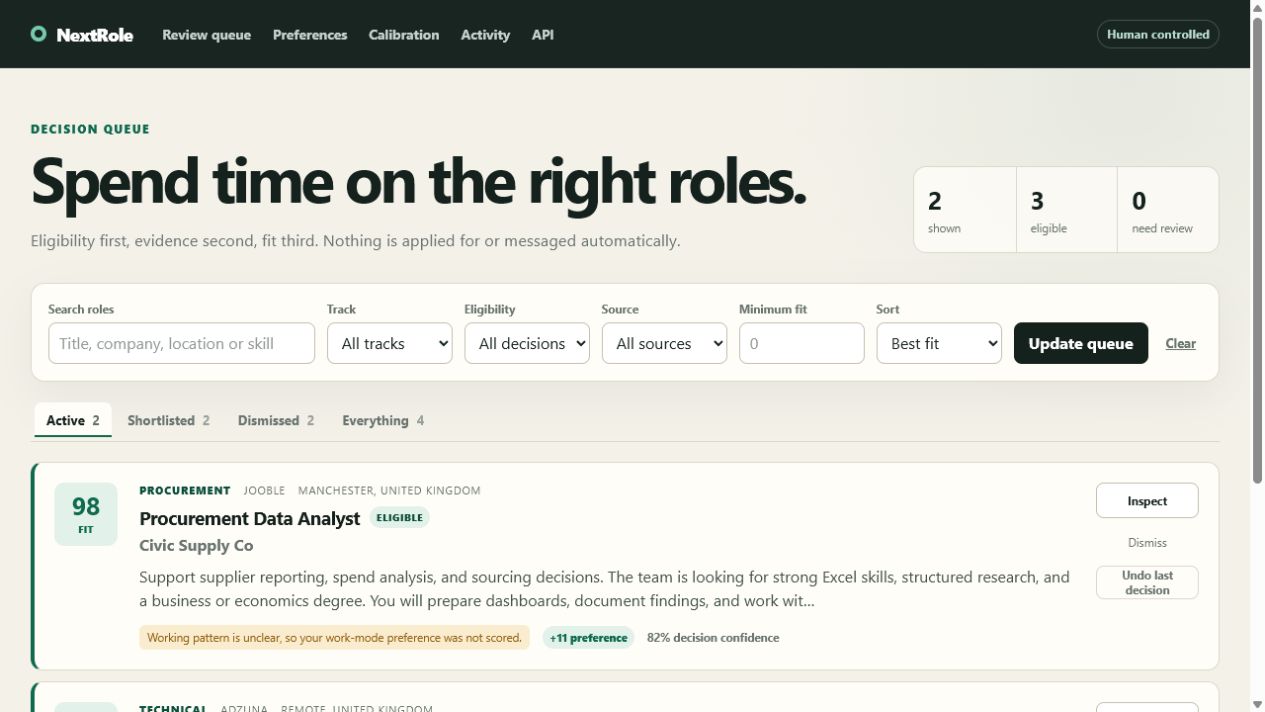The image size is (1265, 712).
Task: Open the Source dropdown
Action: 664,343
